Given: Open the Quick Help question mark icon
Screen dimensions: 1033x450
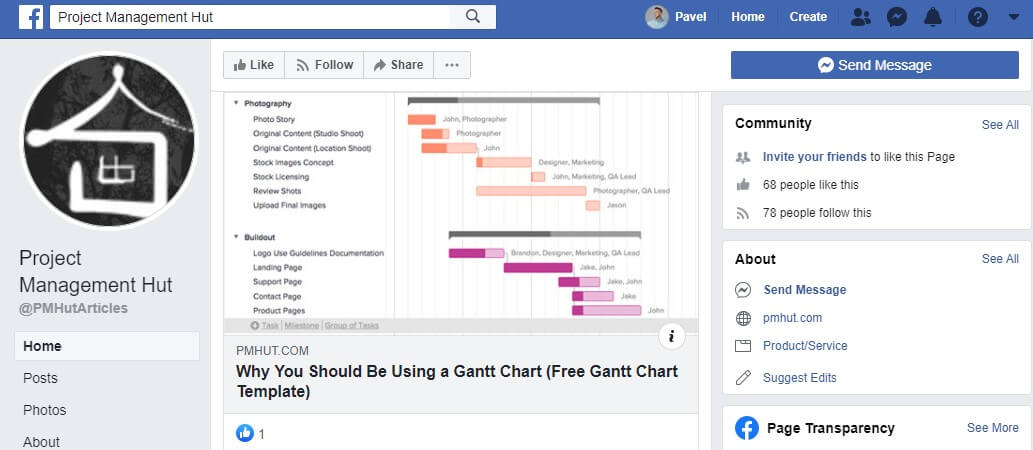Looking at the screenshot, I should click(x=978, y=17).
